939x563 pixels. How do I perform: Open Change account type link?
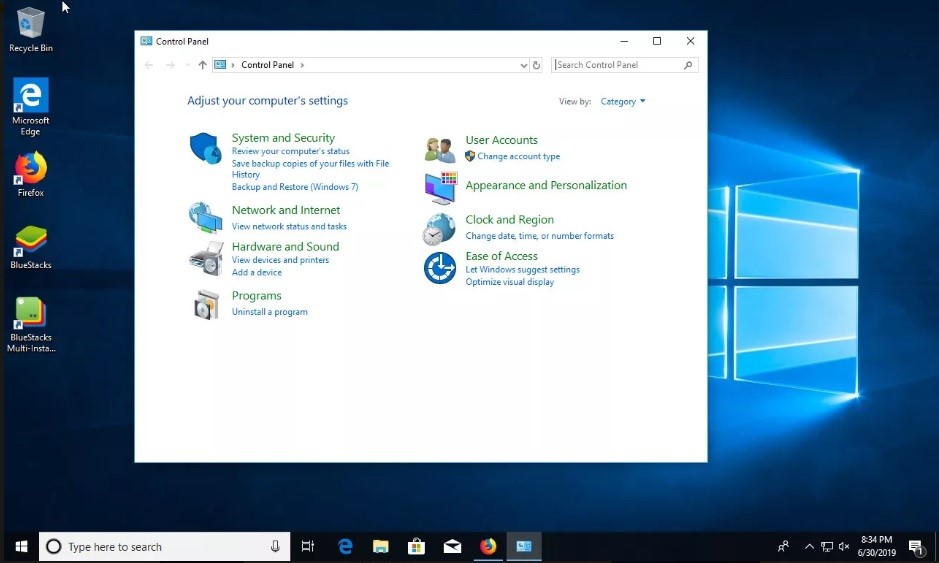518,157
